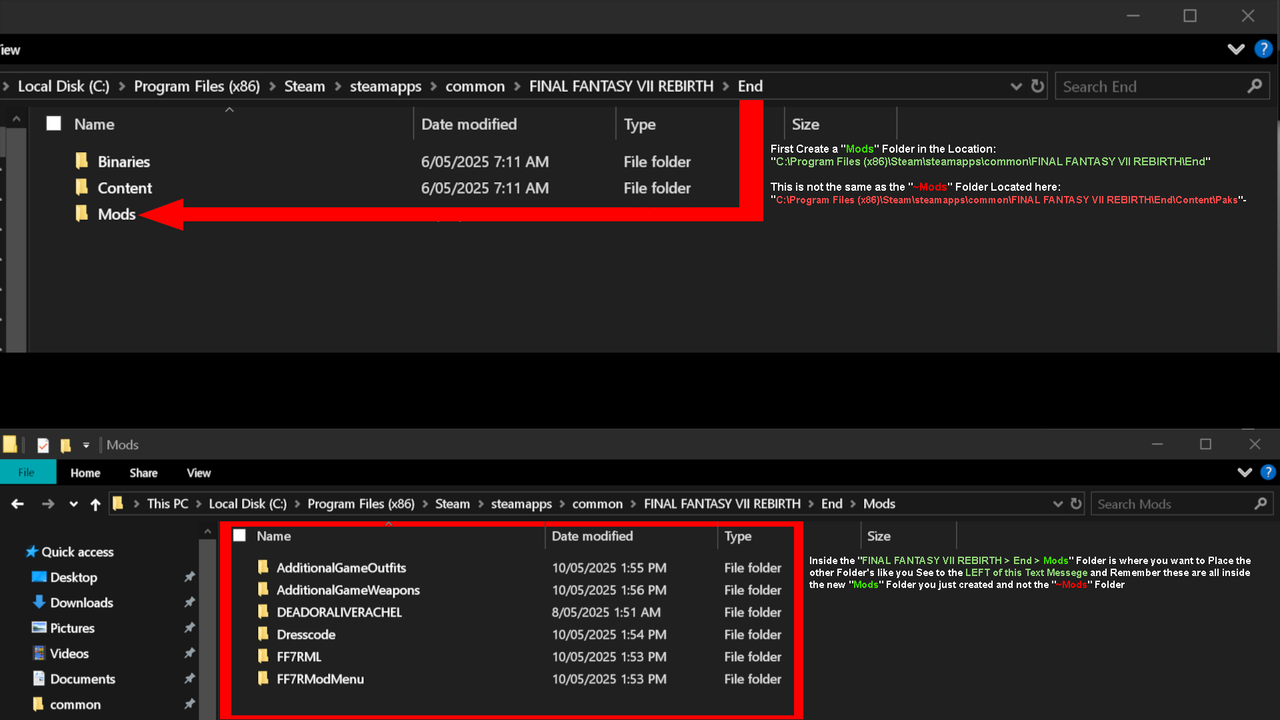Viewport: 1280px width, 720px height.
Task: Open the Share ribbon tab
Action: tap(143, 473)
